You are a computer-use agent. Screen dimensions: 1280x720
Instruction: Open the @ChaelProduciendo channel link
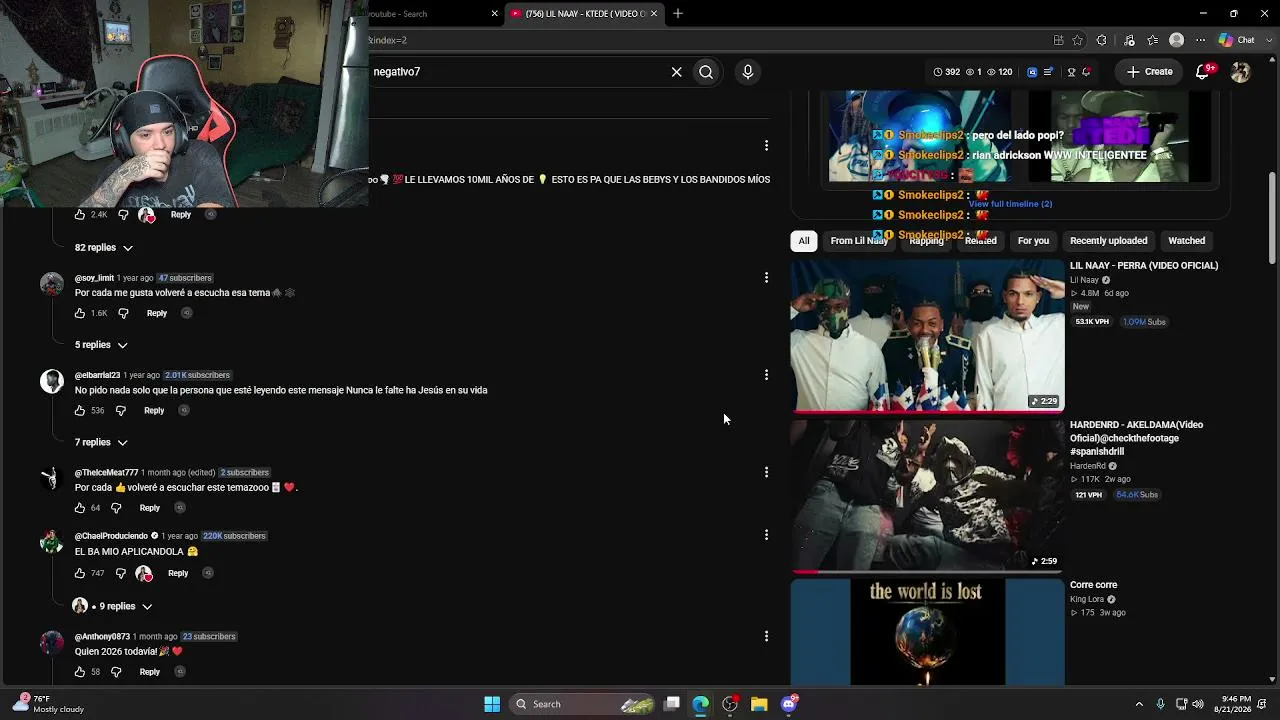pos(111,536)
